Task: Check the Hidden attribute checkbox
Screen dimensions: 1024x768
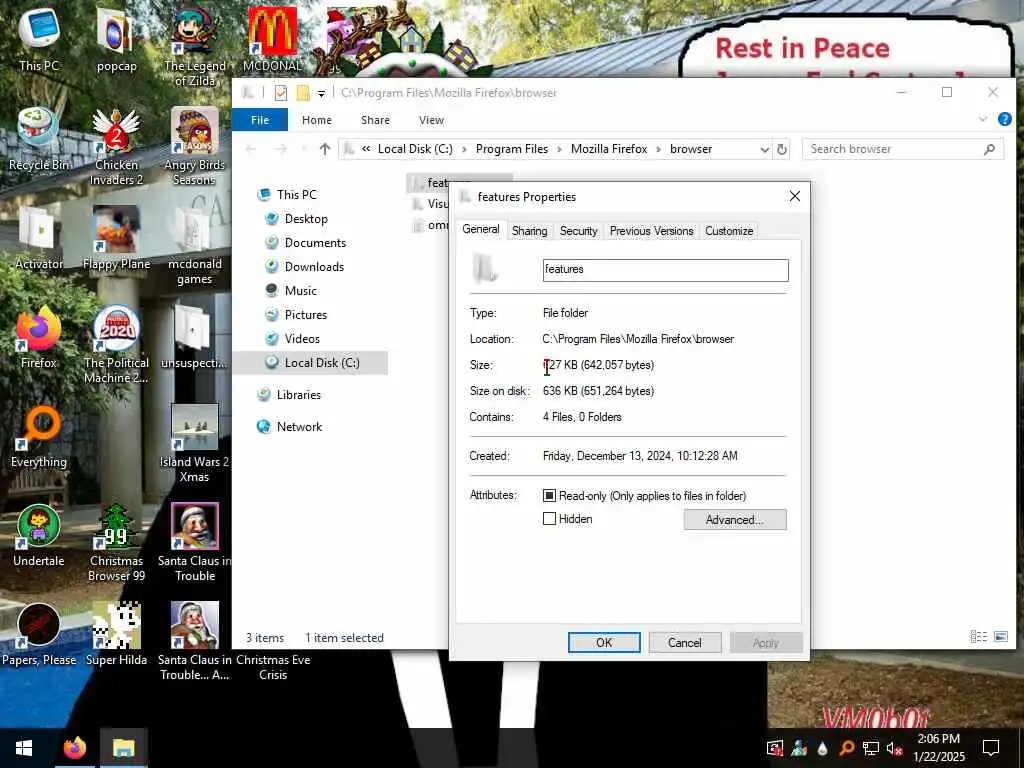Action: 549,519
